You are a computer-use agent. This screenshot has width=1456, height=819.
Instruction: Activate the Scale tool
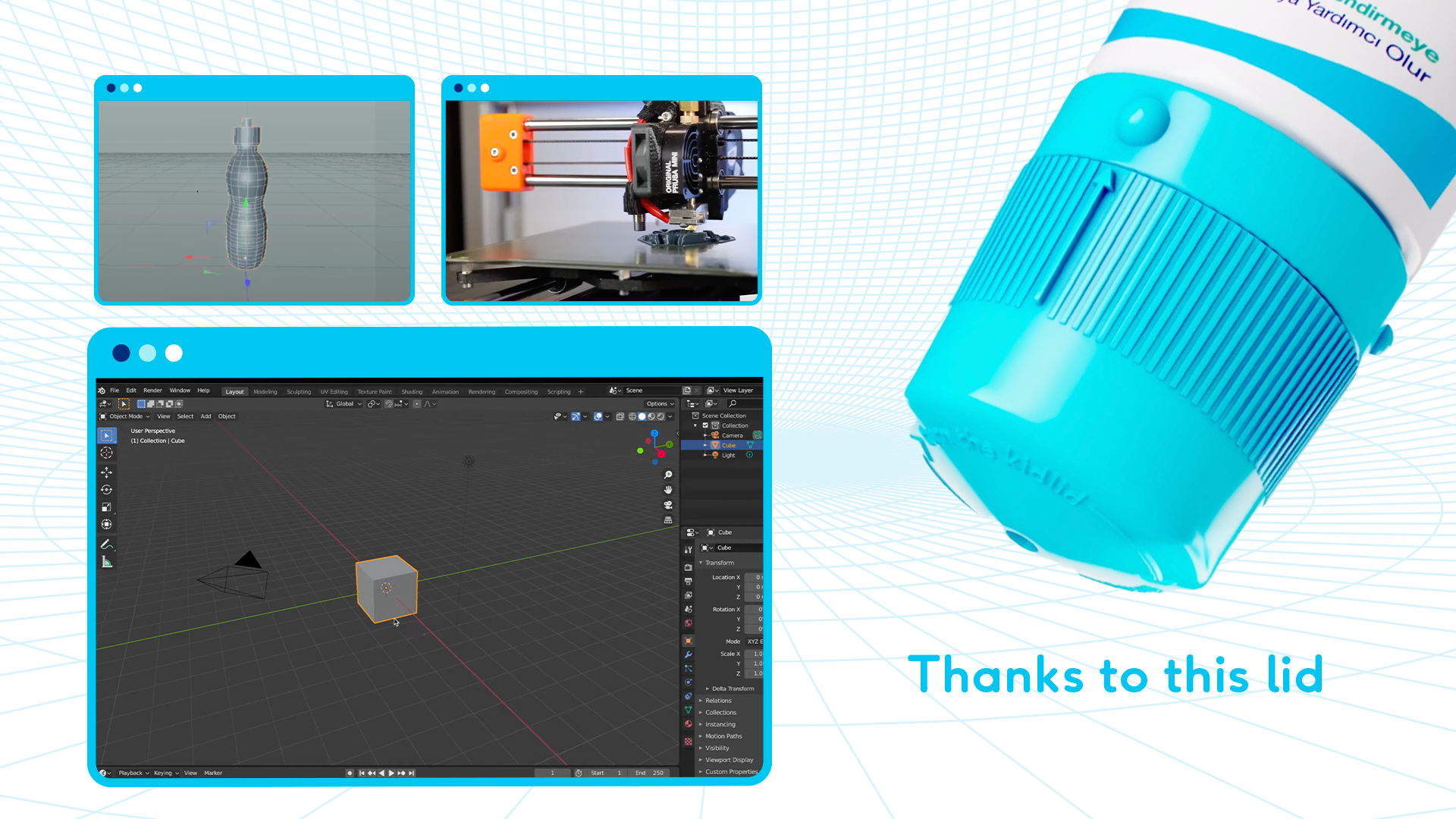point(107,507)
